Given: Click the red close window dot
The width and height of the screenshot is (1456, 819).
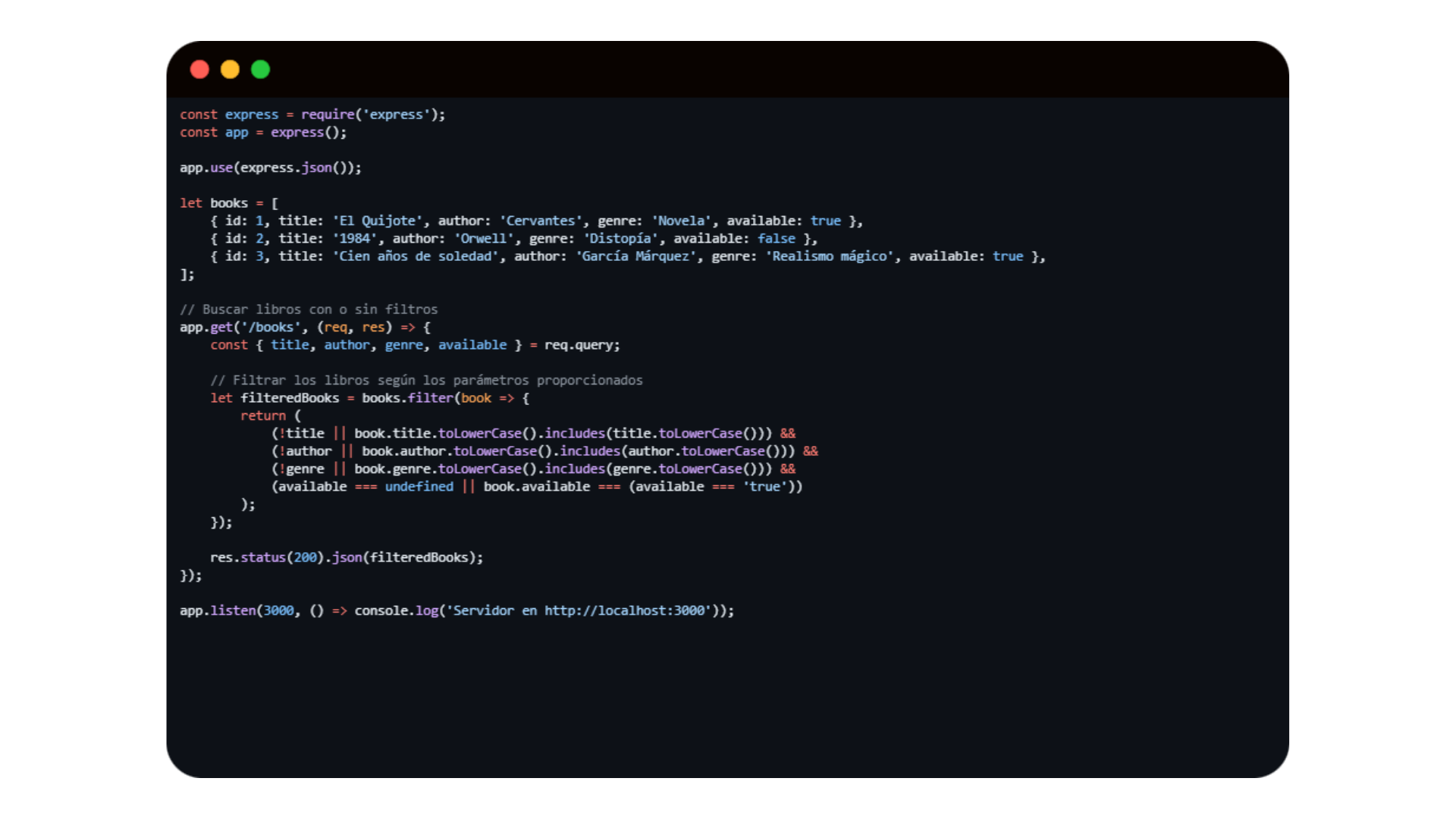Looking at the screenshot, I should click(x=199, y=70).
